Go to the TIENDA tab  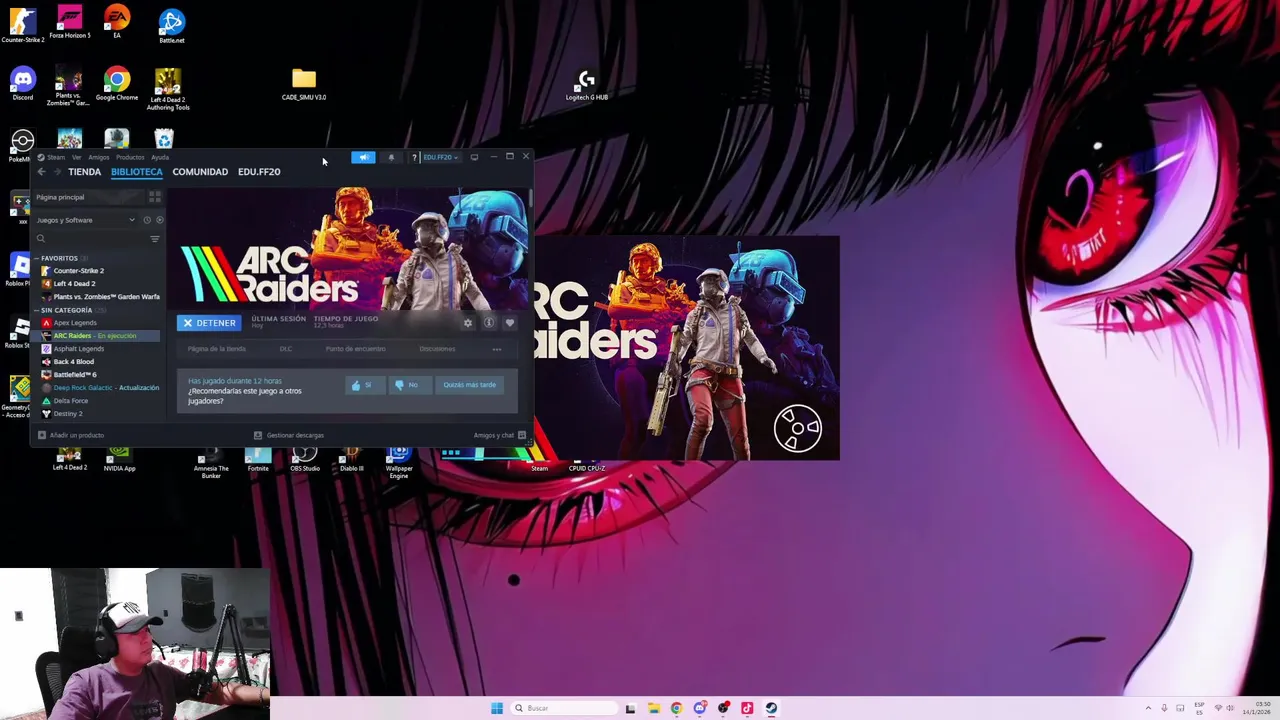[x=84, y=172]
